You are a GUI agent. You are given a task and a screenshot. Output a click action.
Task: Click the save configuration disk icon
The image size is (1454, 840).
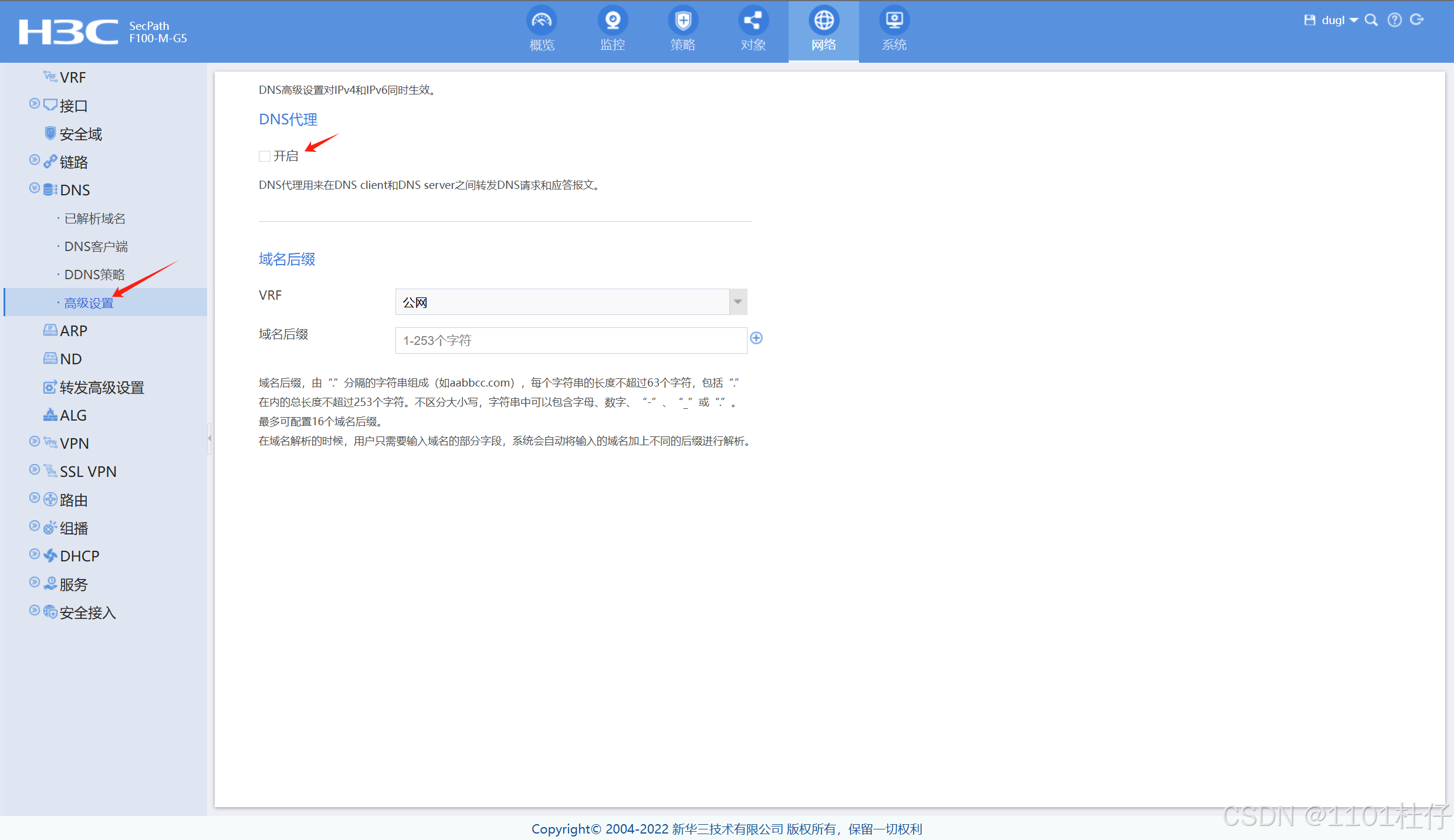(1309, 20)
